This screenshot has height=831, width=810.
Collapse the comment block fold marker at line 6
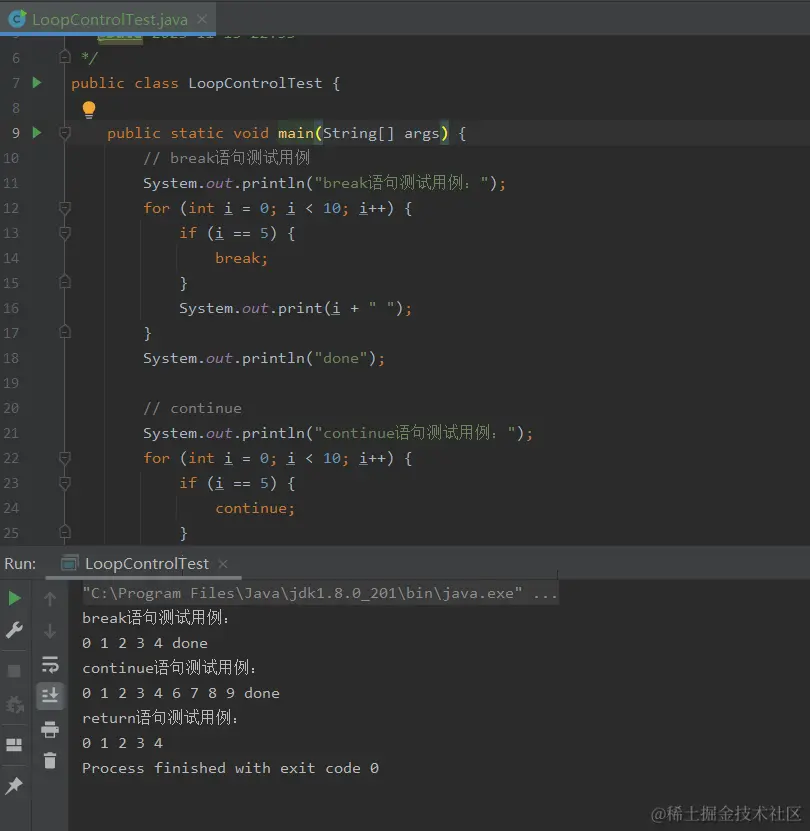[x=65, y=57]
